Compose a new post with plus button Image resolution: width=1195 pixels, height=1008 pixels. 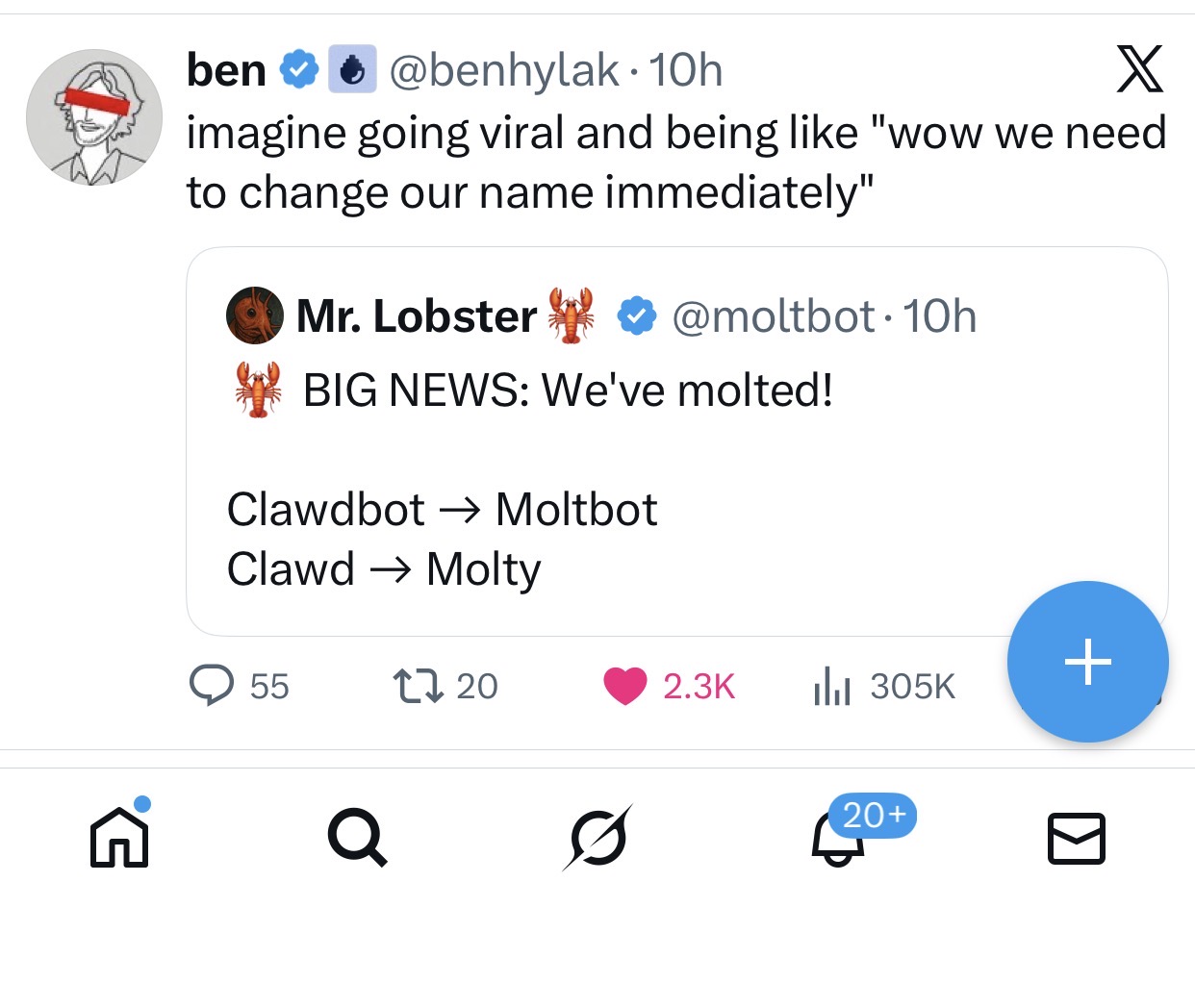pyautogui.click(x=1087, y=662)
